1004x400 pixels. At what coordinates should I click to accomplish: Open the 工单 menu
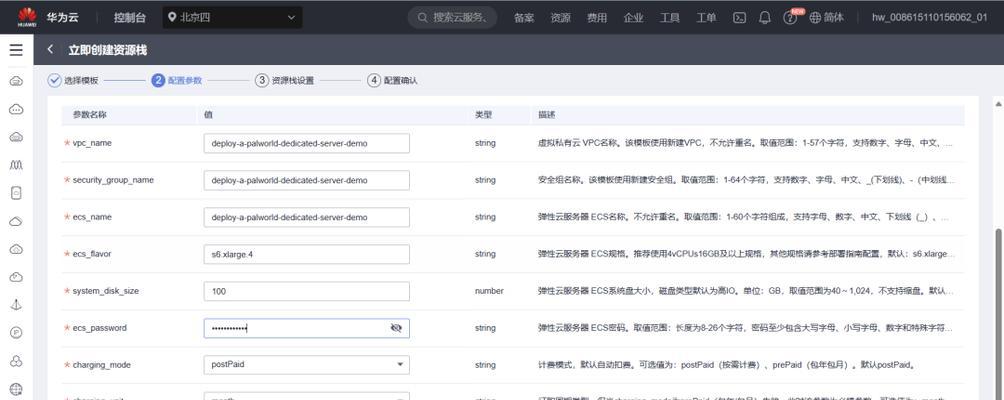pyautogui.click(x=706, y=18)
